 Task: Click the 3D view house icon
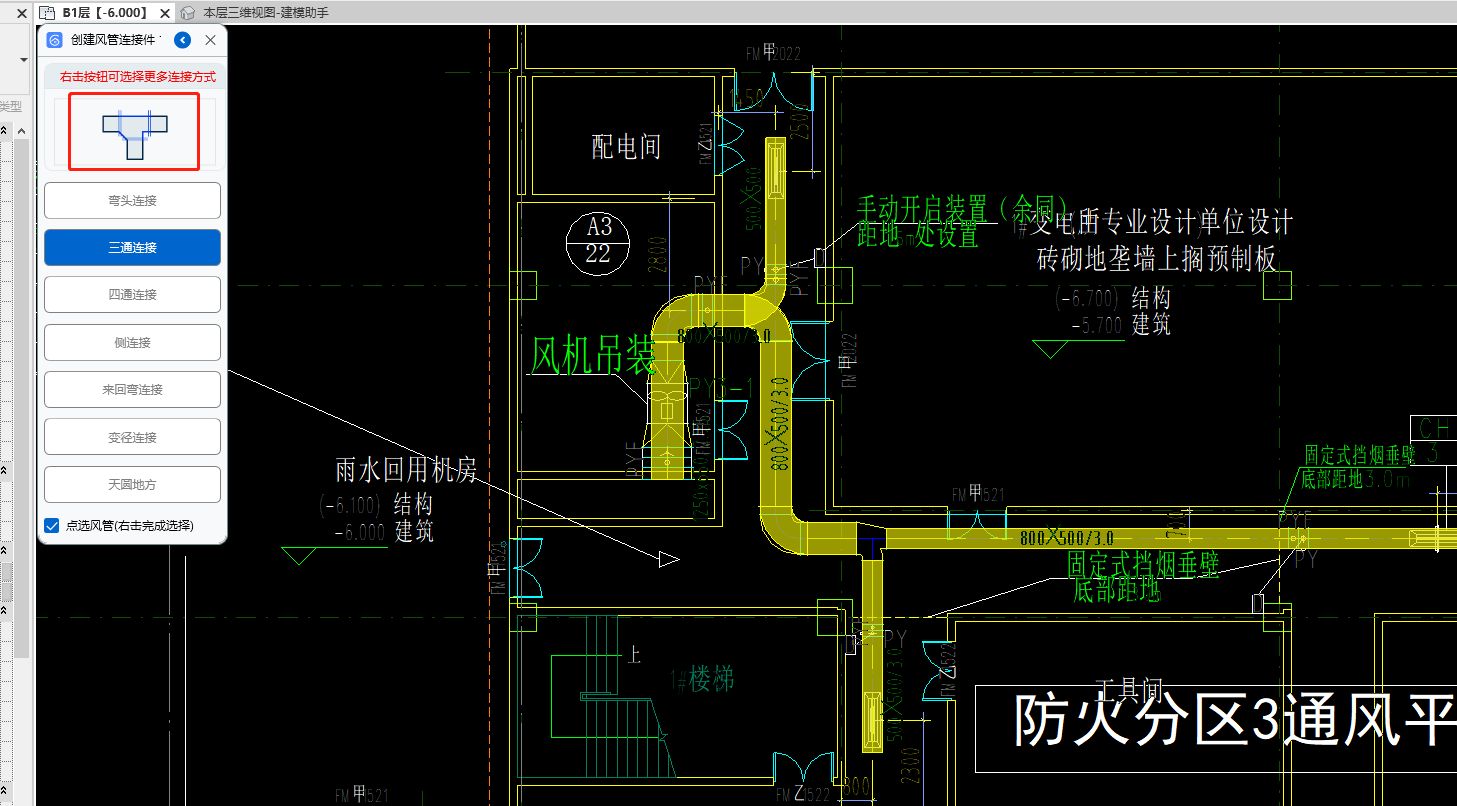click(187, 13)
